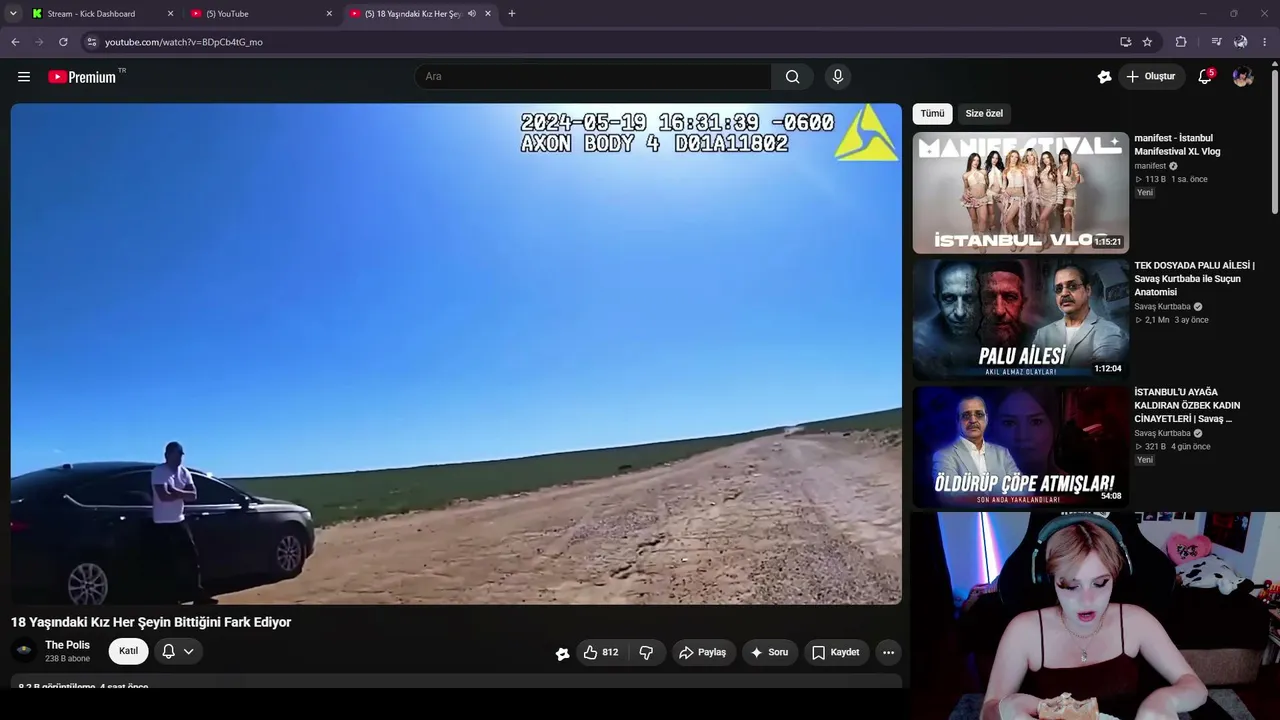Open Istanbul Manifestival XL Vlog thumbnail
Image resolution: width=1280 pixels, height=720 pixels.
[x=1020, y=193]
